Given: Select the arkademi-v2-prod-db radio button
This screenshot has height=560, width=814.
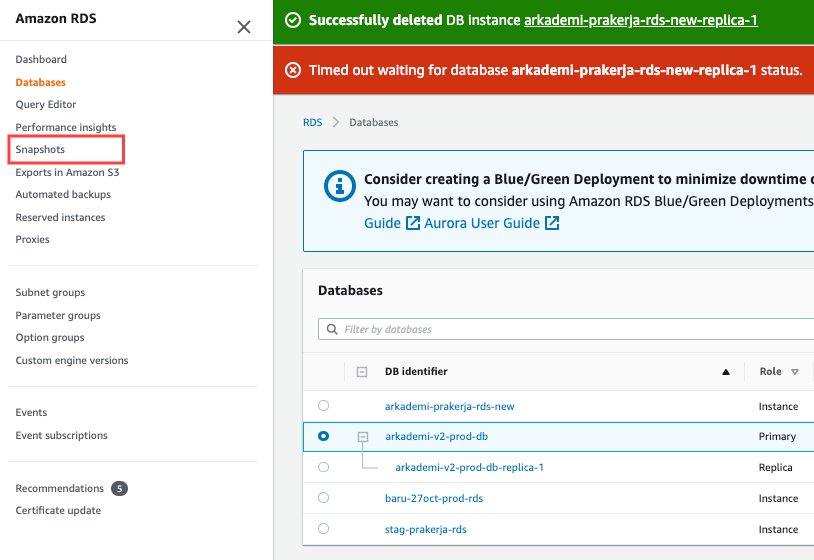Looking at the screenshot, I should point(323,436).
